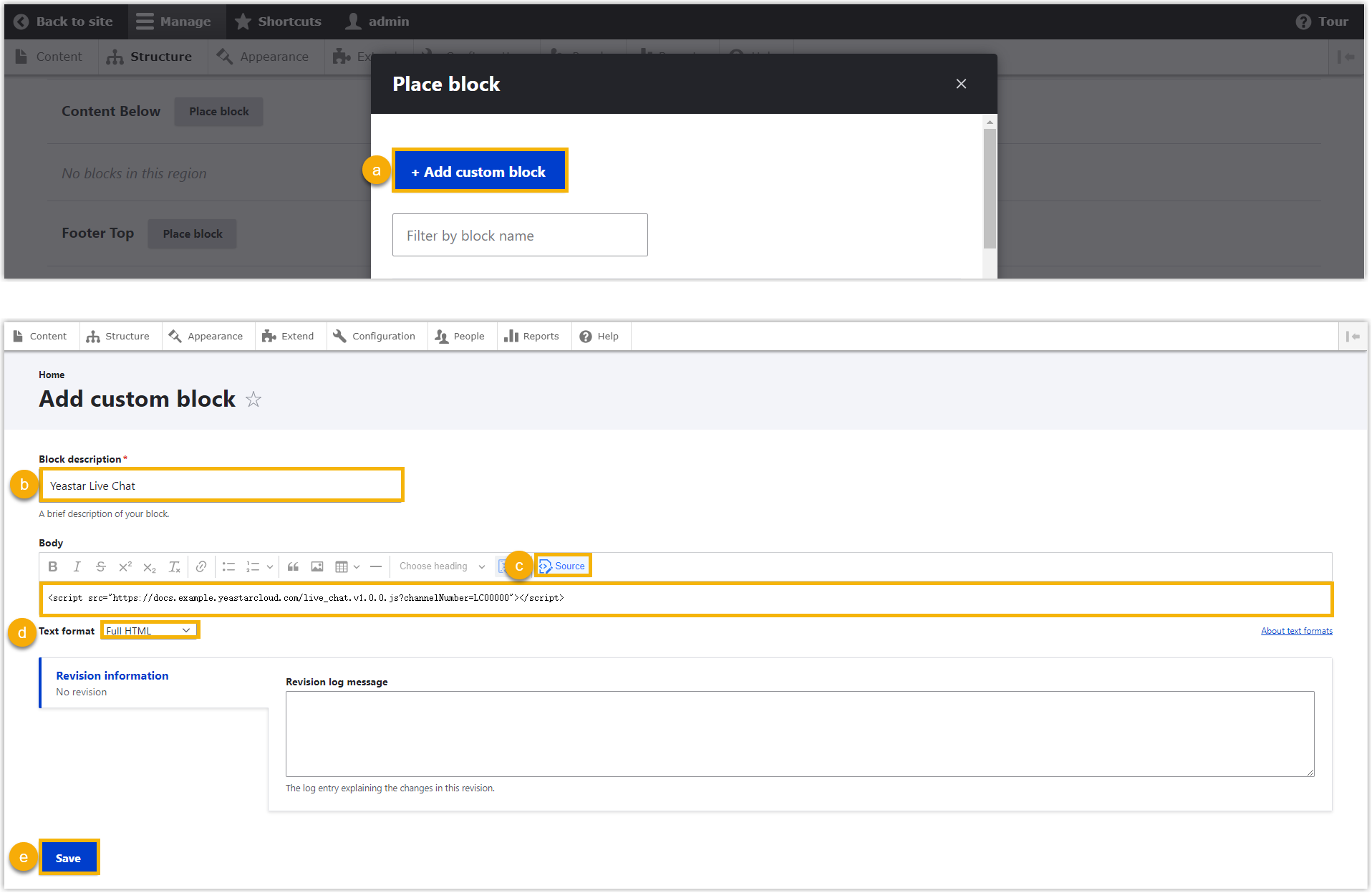Click the Add custom block button
The width and height of the screenshot is (1372, 893).
point(479,172)
